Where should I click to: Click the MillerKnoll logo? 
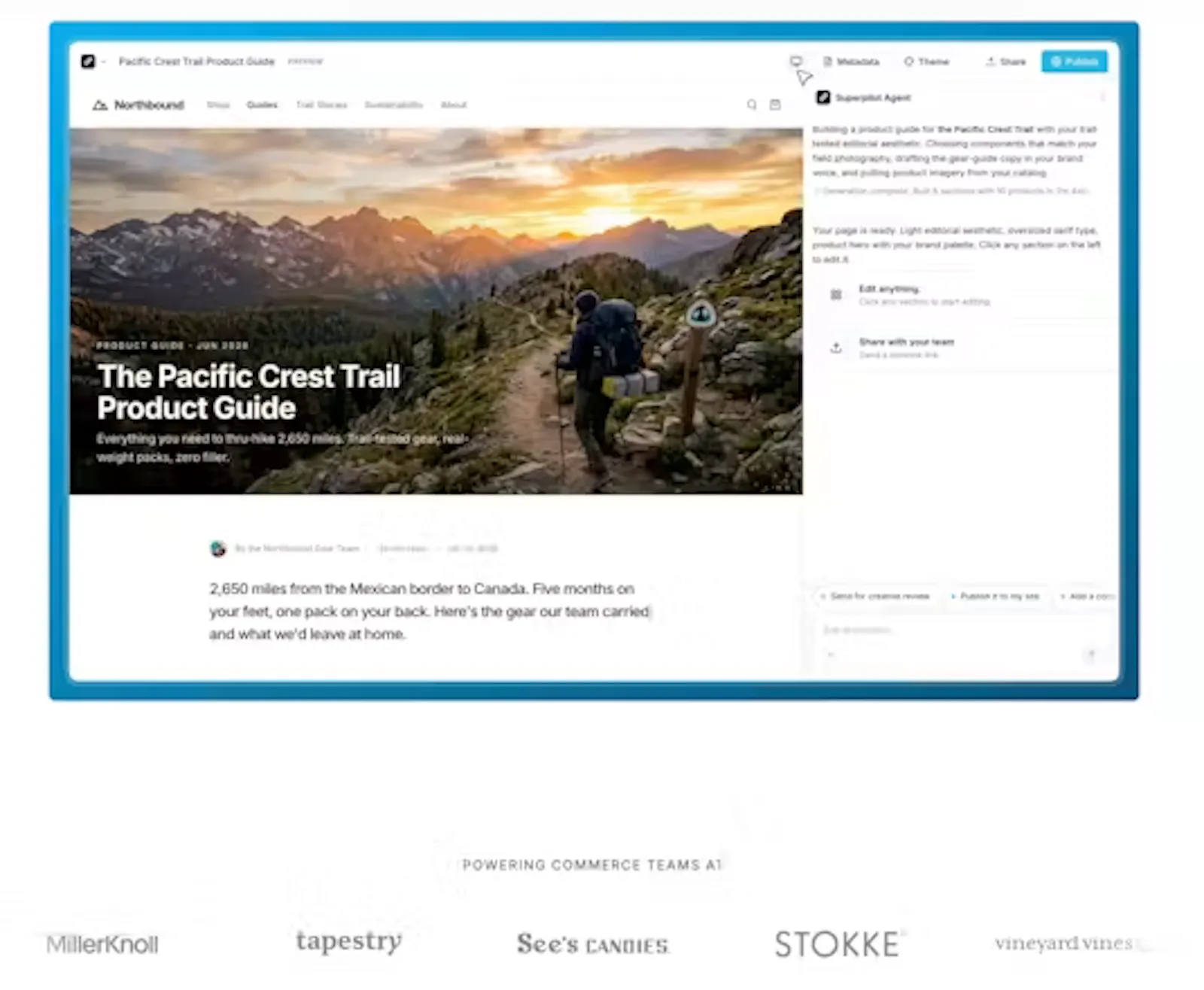[x=102, y=945]
